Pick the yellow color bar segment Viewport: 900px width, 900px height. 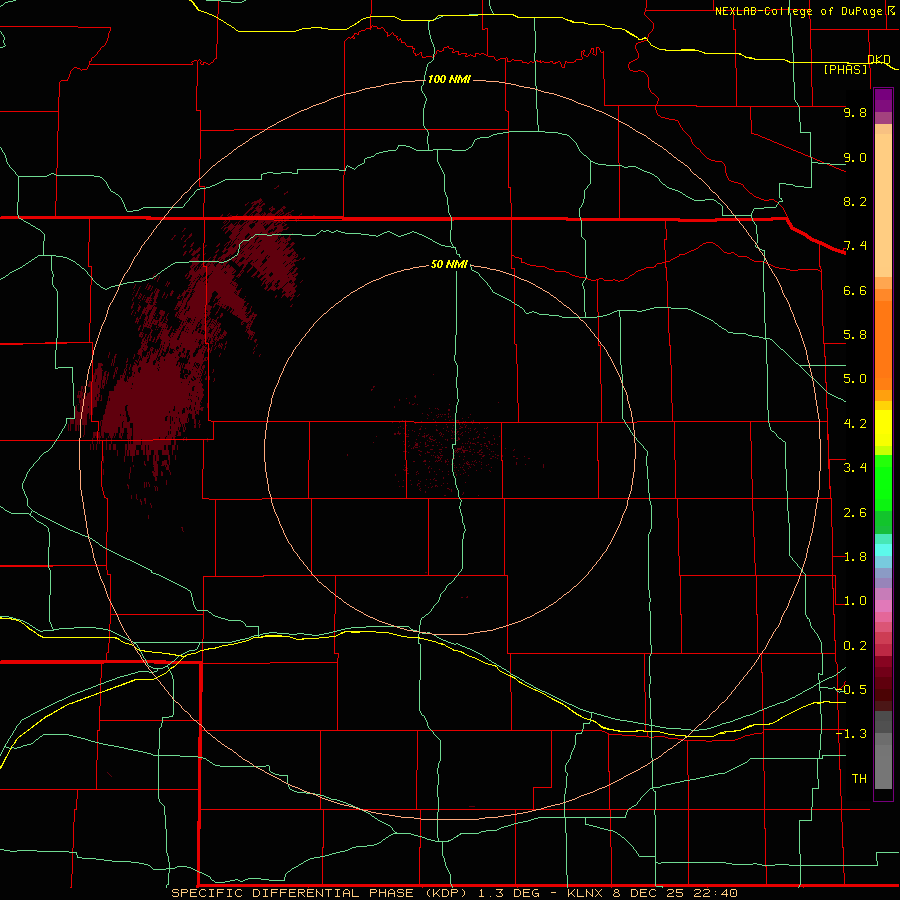(883, 428)
